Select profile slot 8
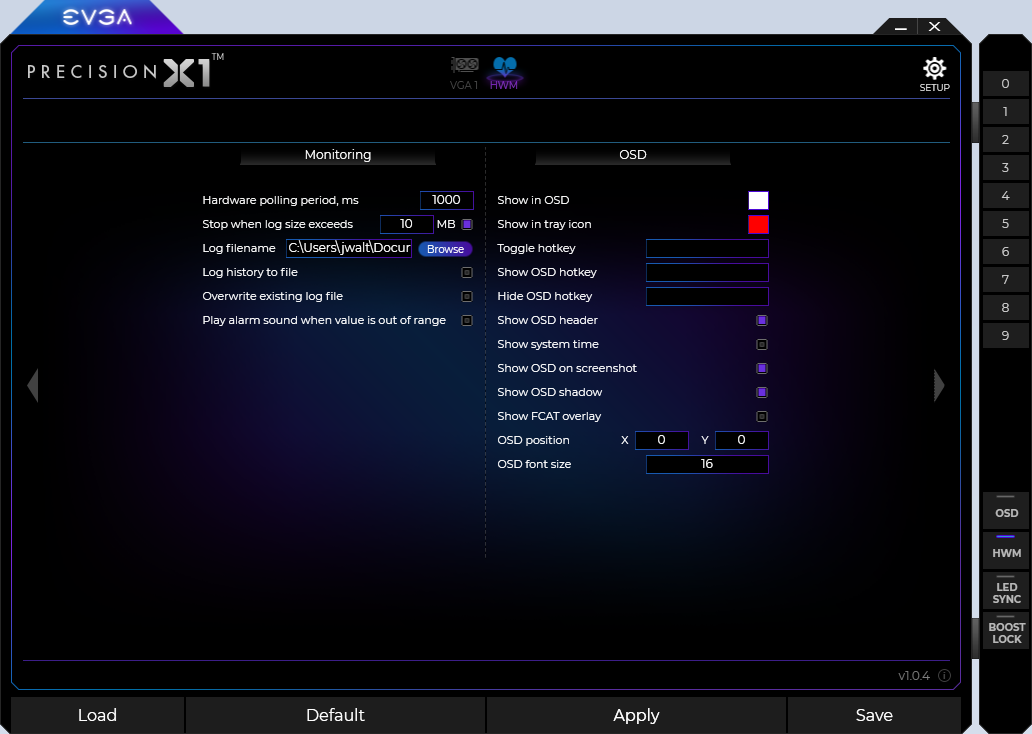The image size is (1032, 734). (1005, 307)
